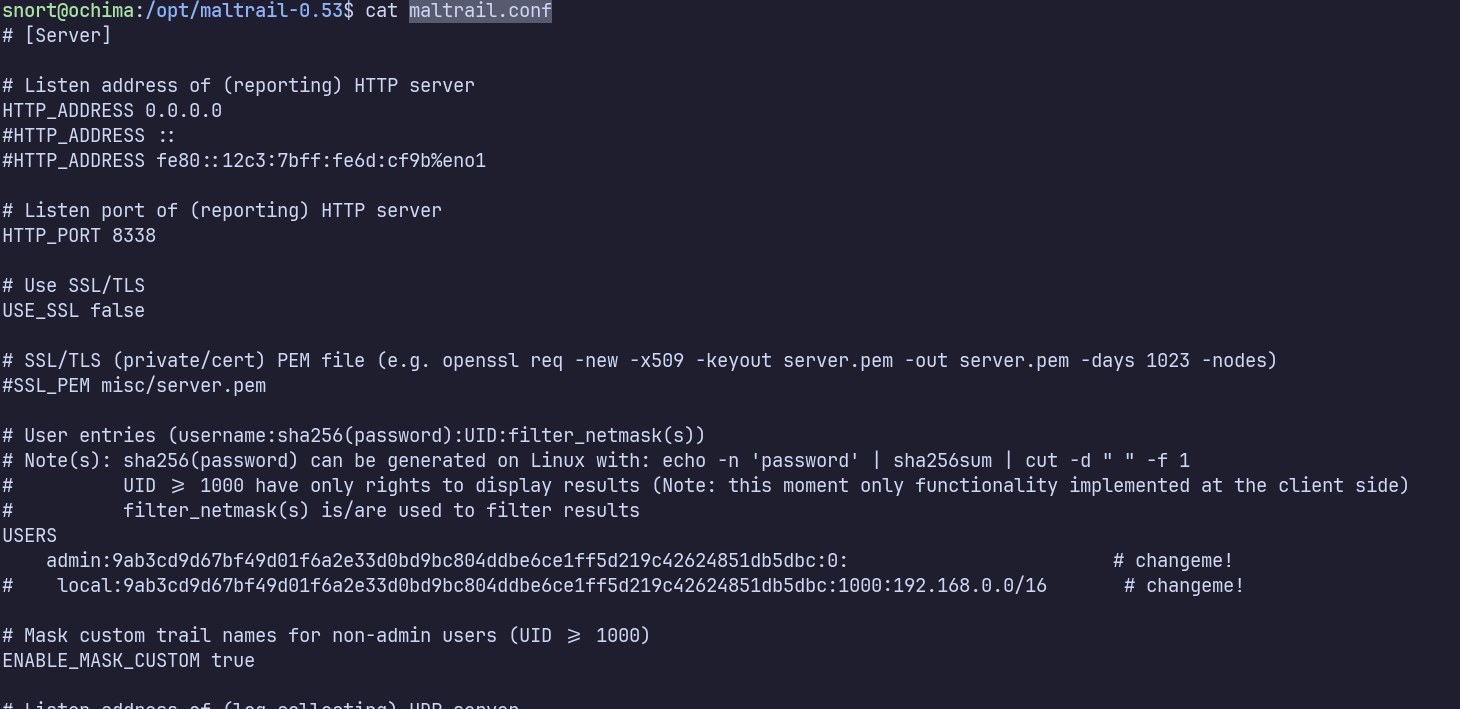This screenshot has width=1460, height=709.
Task: Click the commented #HTTP_ADDRESS :: line
Action: point(89,136)
